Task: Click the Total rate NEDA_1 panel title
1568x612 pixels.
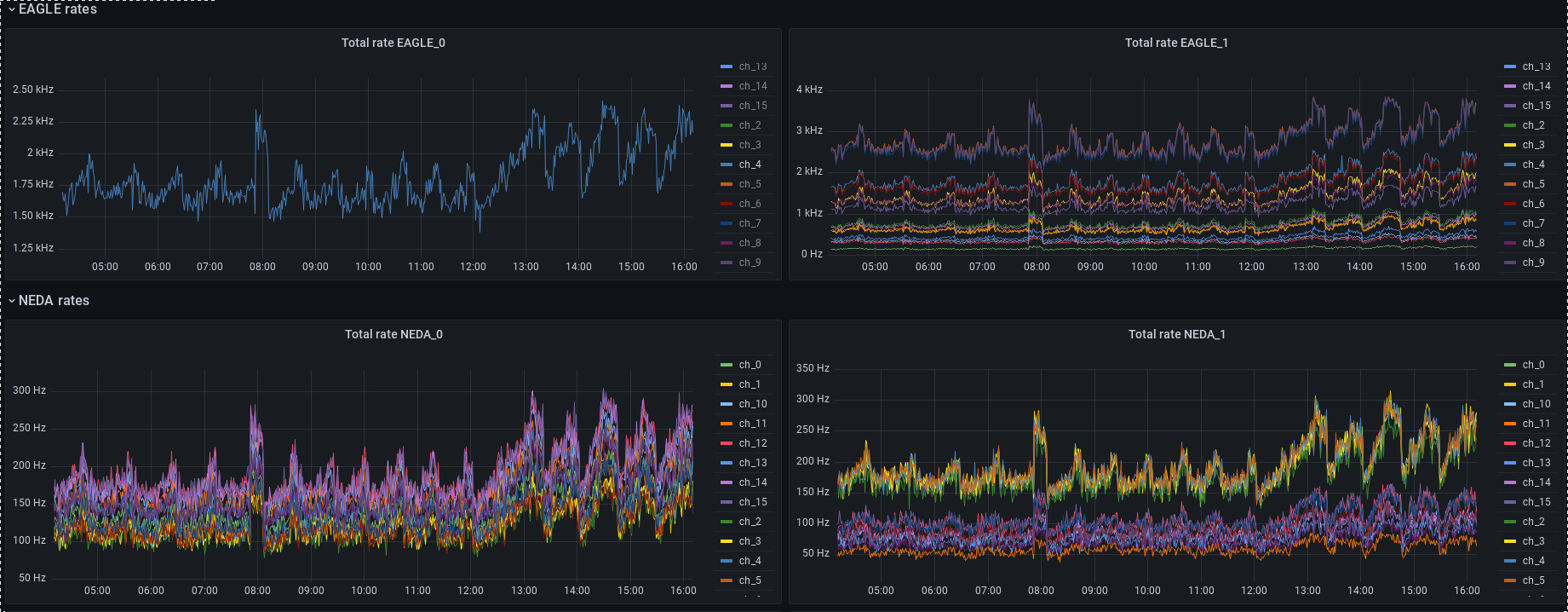Action: (x=1176, y=334)
